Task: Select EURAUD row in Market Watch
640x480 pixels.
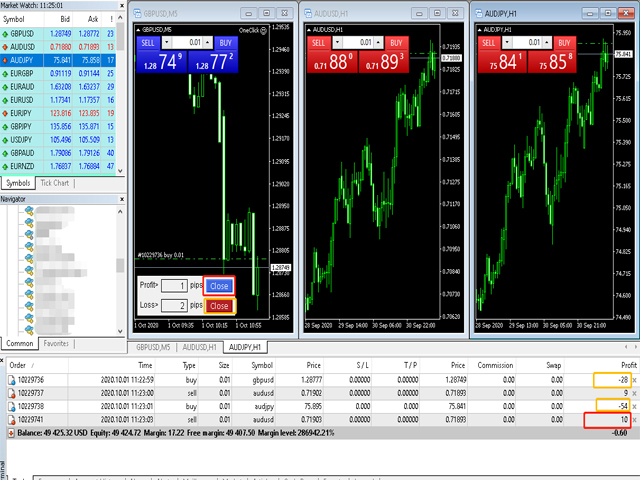Action: (x=58, y=87)
